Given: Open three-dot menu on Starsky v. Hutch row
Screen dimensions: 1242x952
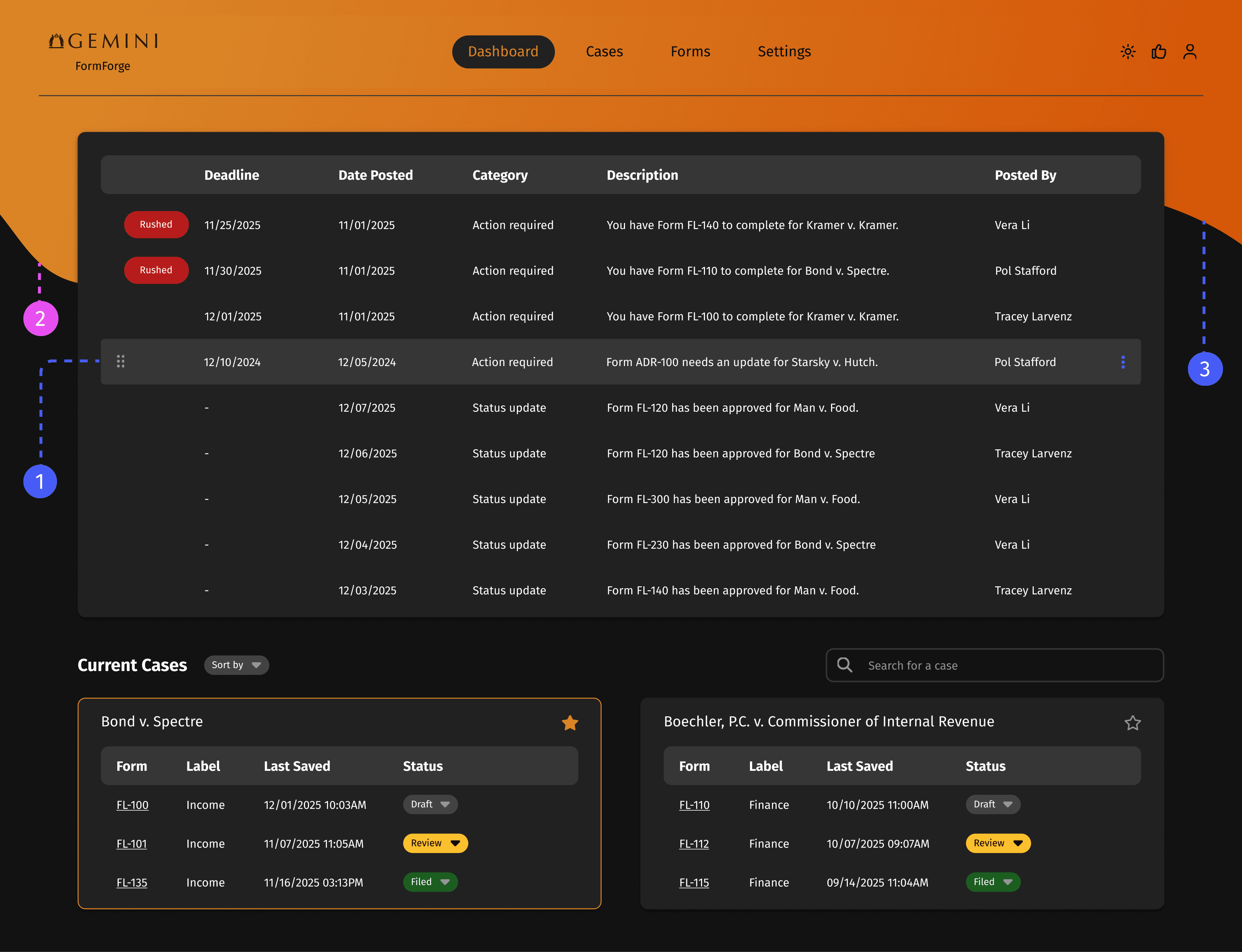Looking at the screenshot, I should [1123, 362].
